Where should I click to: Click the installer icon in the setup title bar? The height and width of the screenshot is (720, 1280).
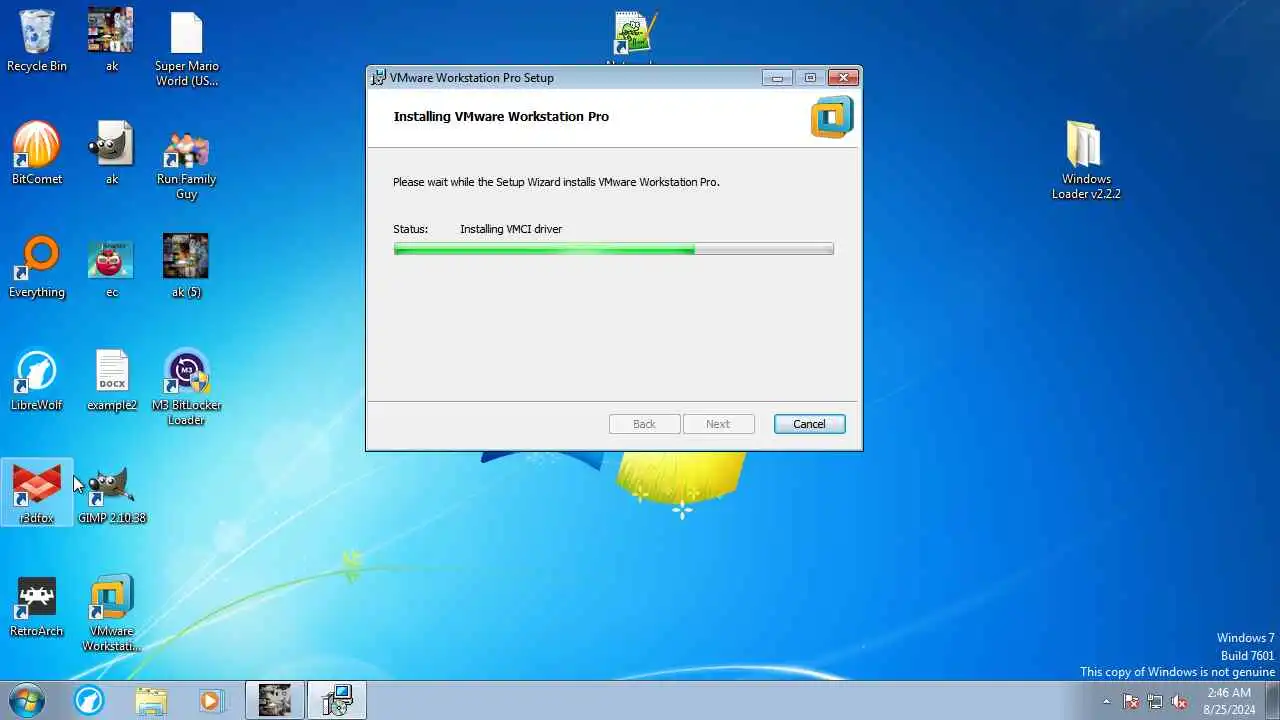pyautogui.click(x=378, y=77)
